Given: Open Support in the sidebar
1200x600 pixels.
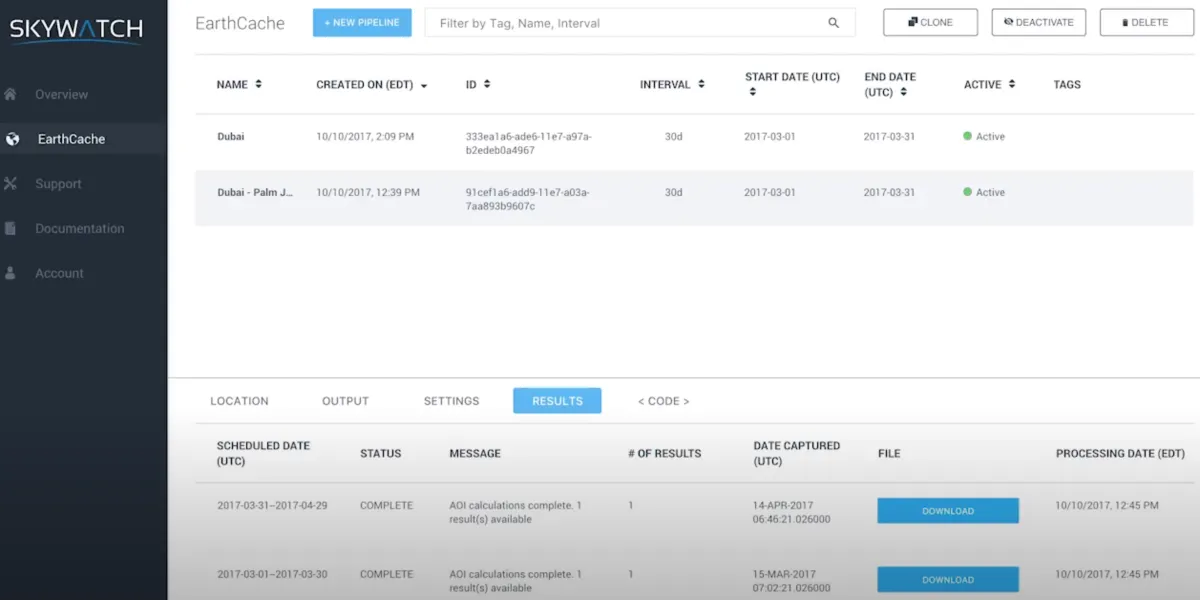Looking at the screenshot, I should [58, 184].
